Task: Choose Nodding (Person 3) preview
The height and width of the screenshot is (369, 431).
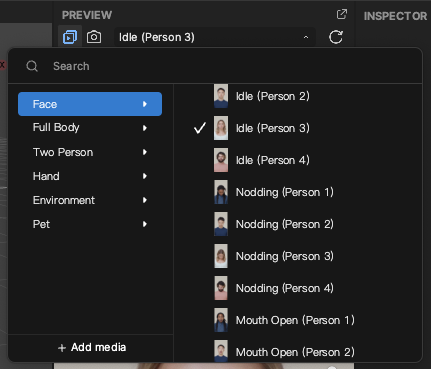Action: tap(298, 256)
